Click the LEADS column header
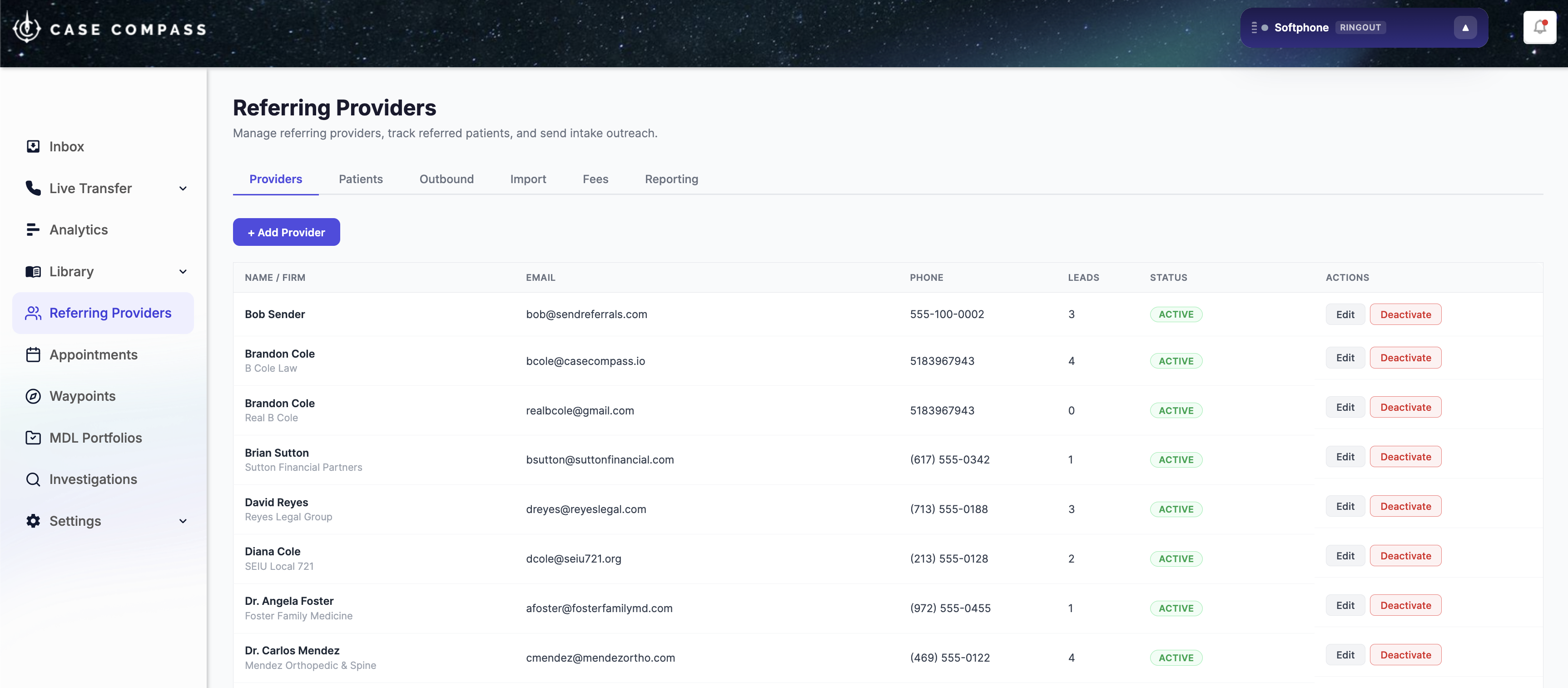Viewport: 1568px width, 688px height. pos(1083,278)
